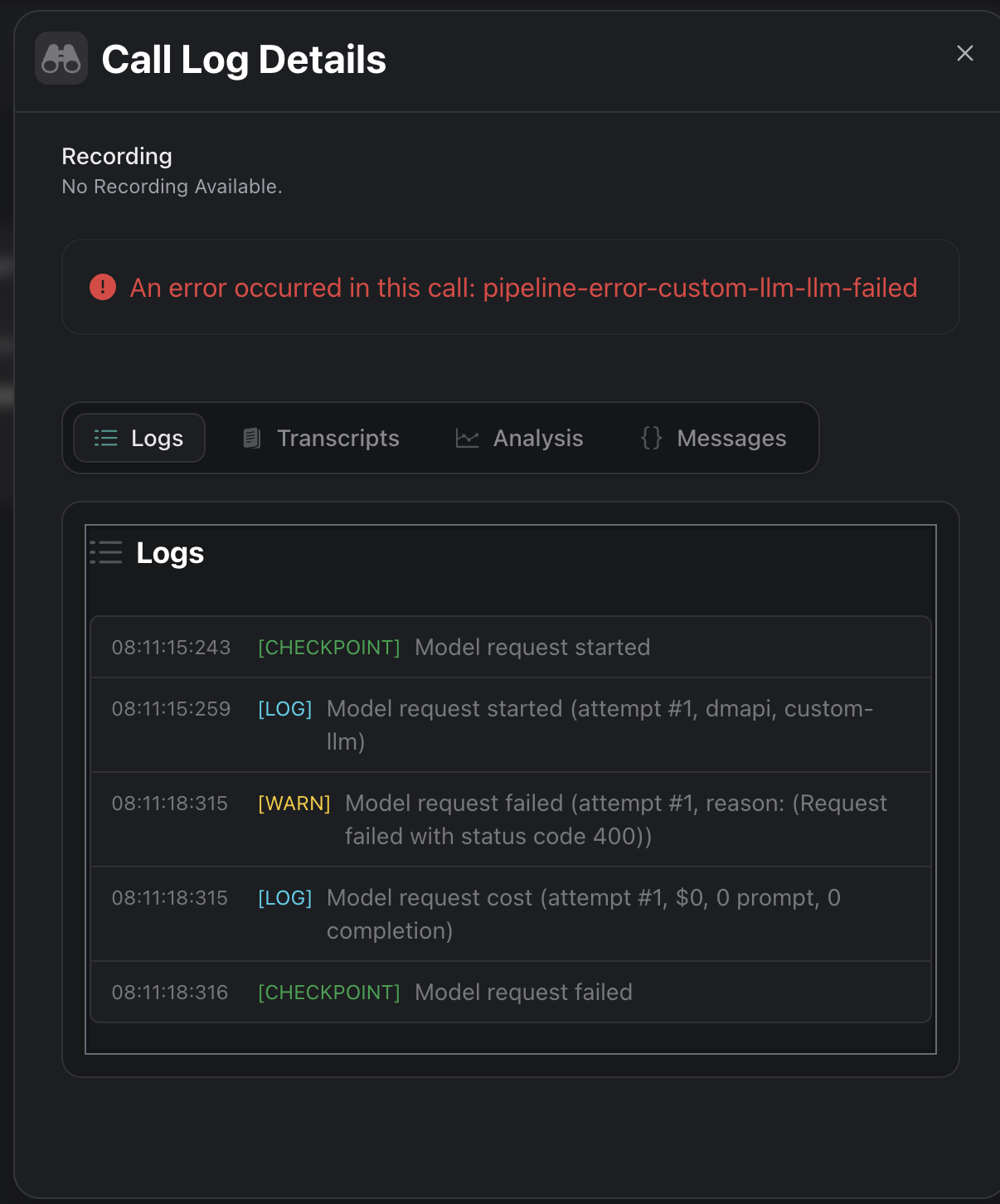The image size is (1000, 1204).
Task: Open the Analysis tab
Action: click(x=520, y=438)
